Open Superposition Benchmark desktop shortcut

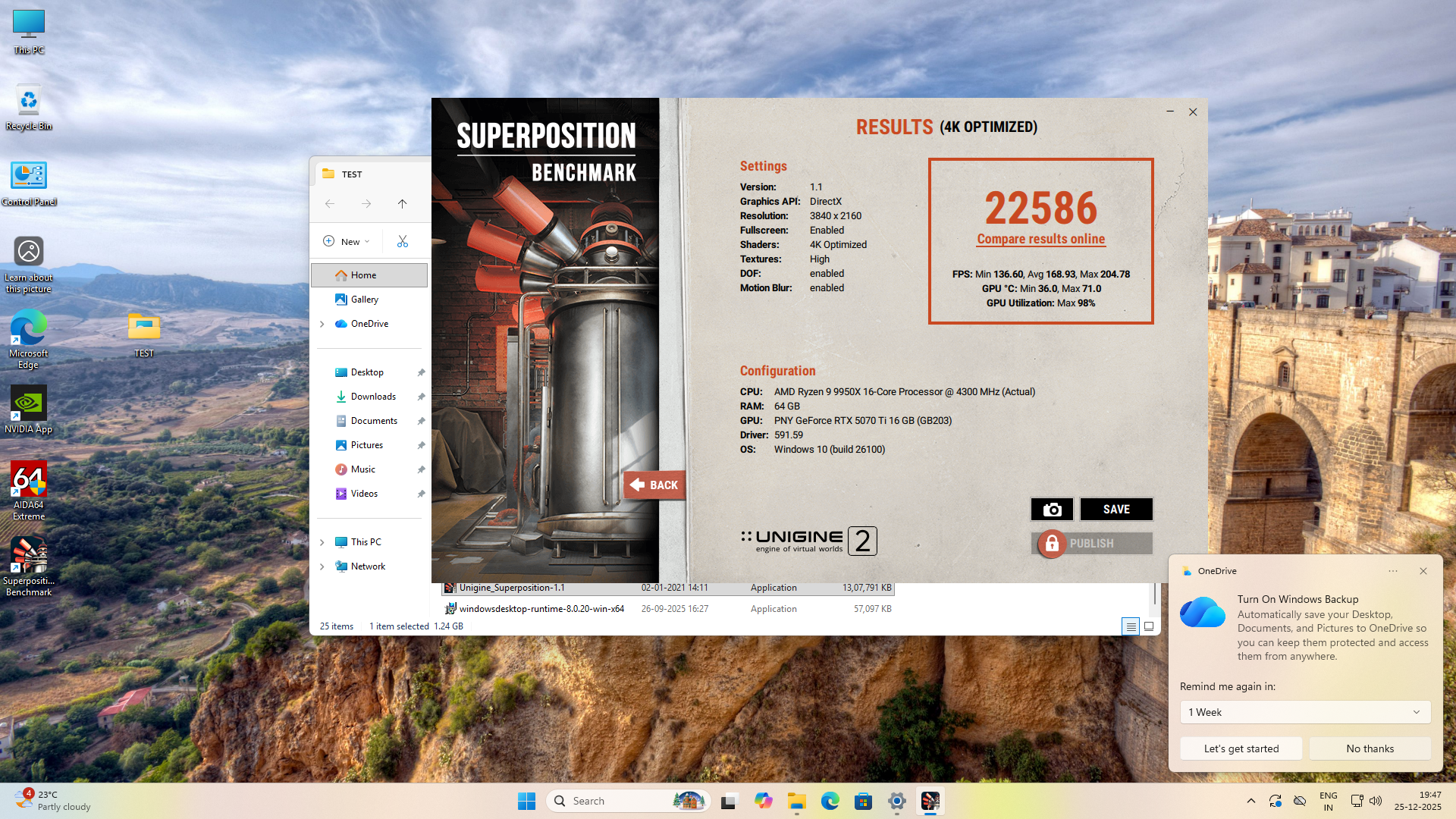[x=29, y=566]
